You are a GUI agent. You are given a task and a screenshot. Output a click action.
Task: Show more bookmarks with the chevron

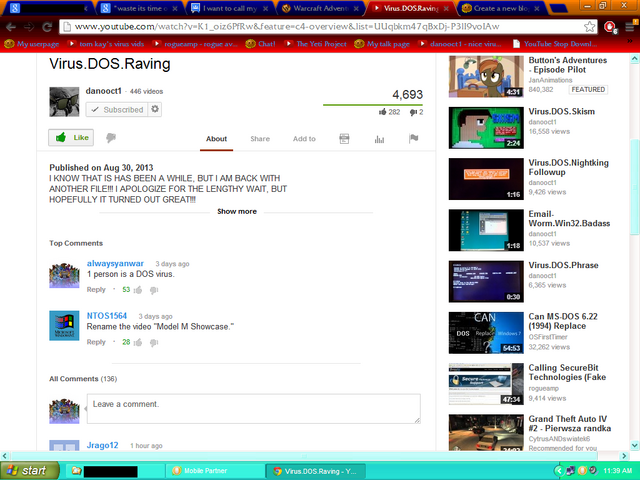tap(630, 42)
